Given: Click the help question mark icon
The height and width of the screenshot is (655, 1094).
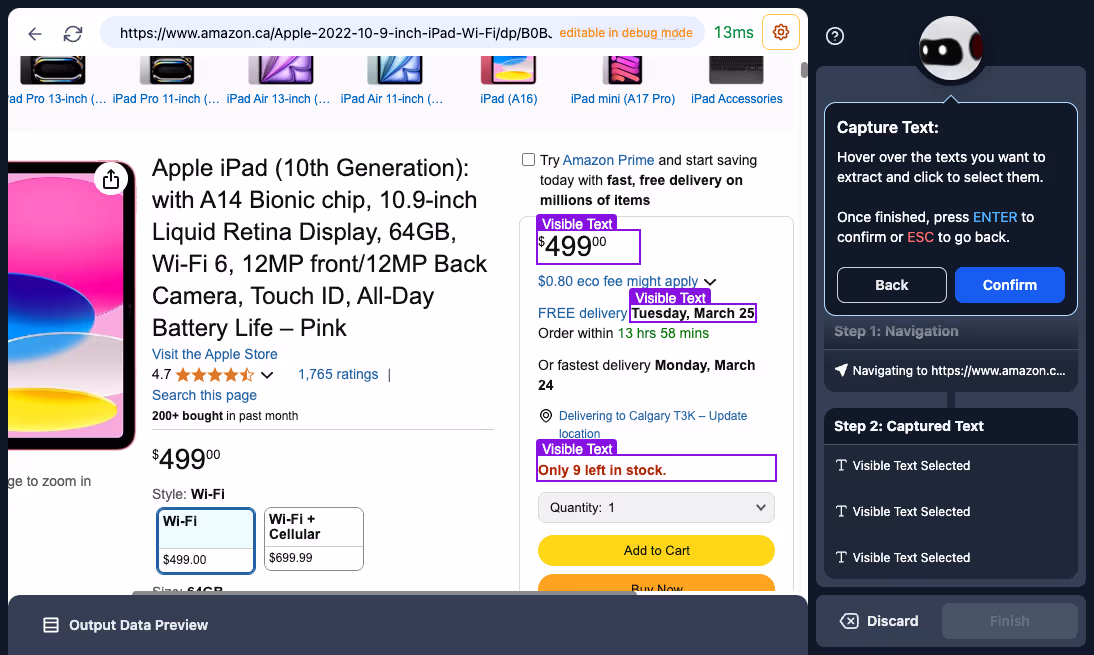Looking at the screenshot, I should coord(835,36).
